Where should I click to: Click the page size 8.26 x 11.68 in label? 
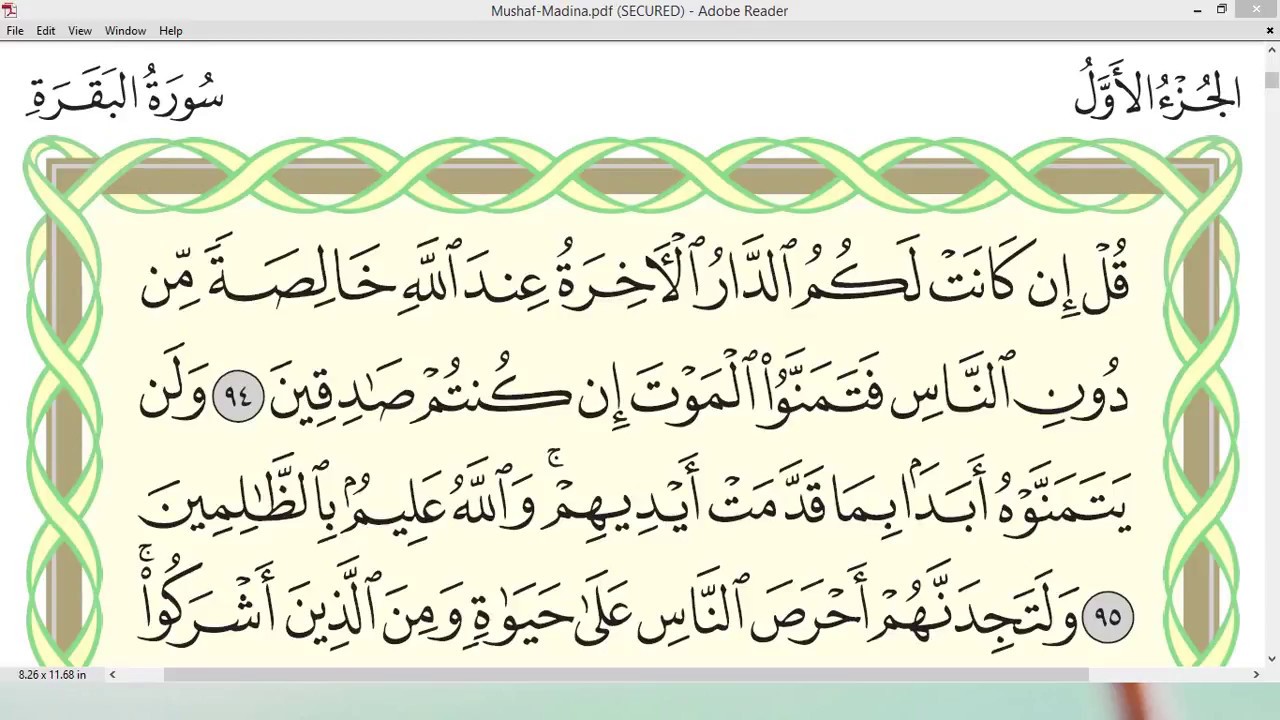click(52, 675)
